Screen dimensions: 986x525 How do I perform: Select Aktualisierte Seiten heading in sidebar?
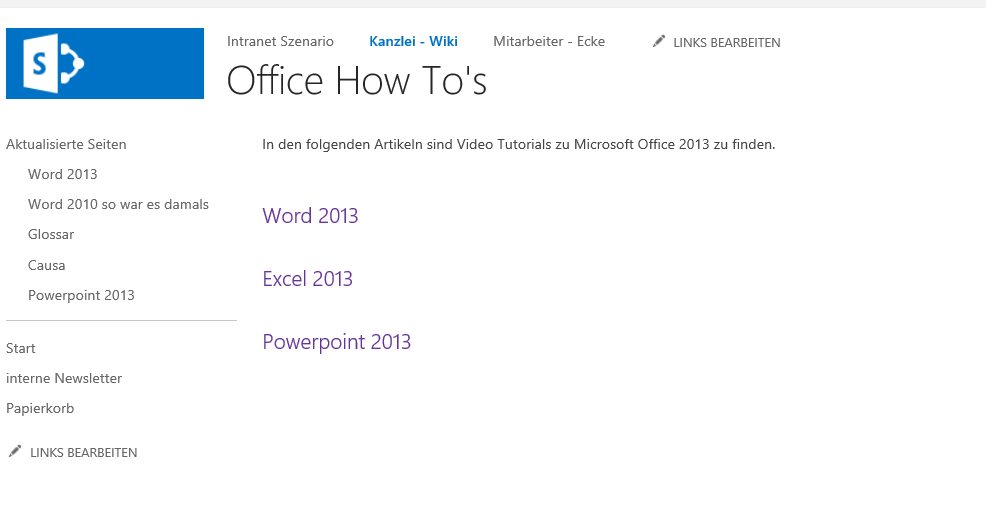[x=66, y=145]
